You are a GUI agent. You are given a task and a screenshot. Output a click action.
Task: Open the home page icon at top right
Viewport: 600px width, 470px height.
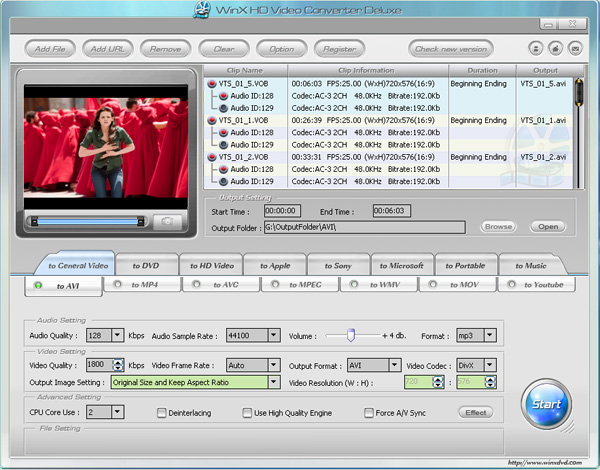554,48
